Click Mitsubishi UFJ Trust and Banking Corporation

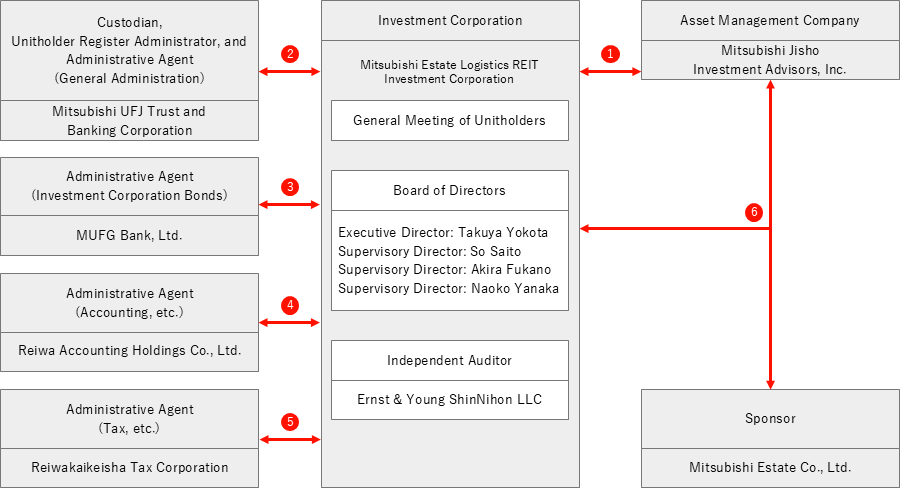pyautogui.click(x=129, y=120)
